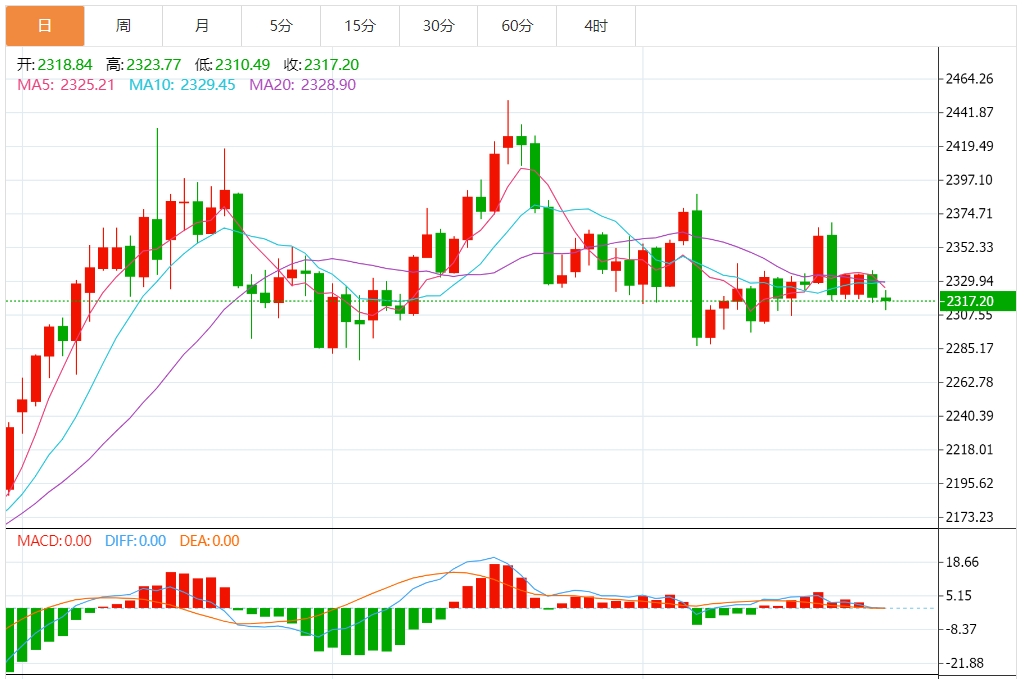1024x679 pixels.
Task: Open the 60分 timeframe tab
Action: point(517,26)
